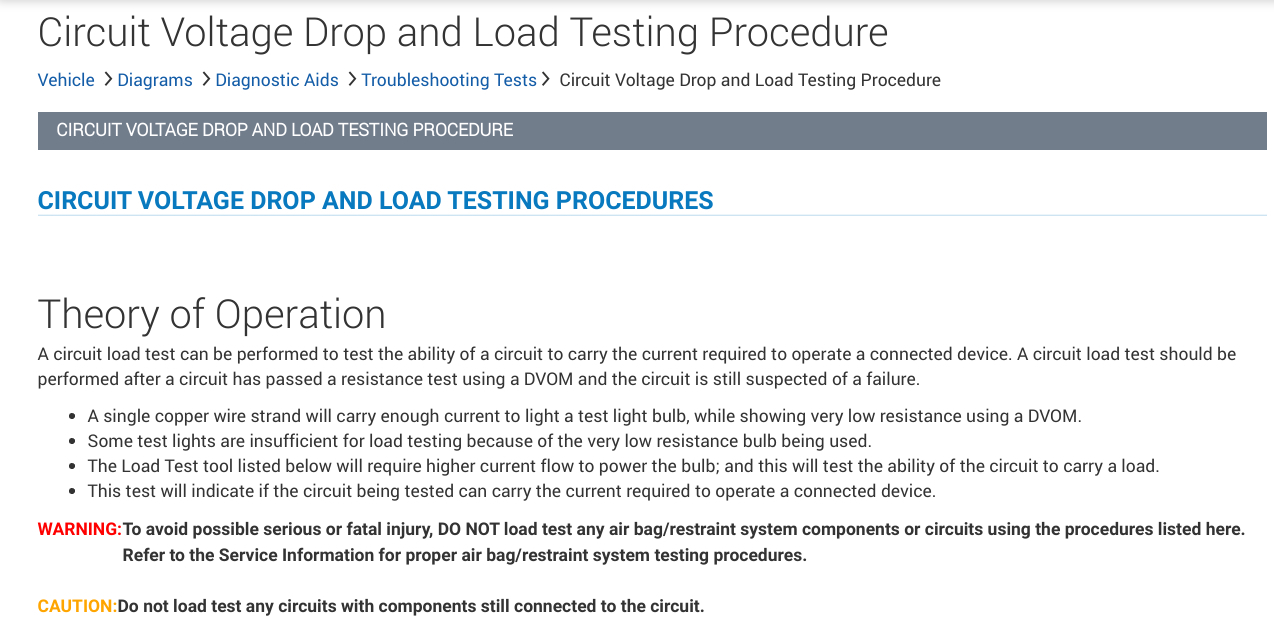Go to the Diagrams breadcrumb link

click(155, 80)
